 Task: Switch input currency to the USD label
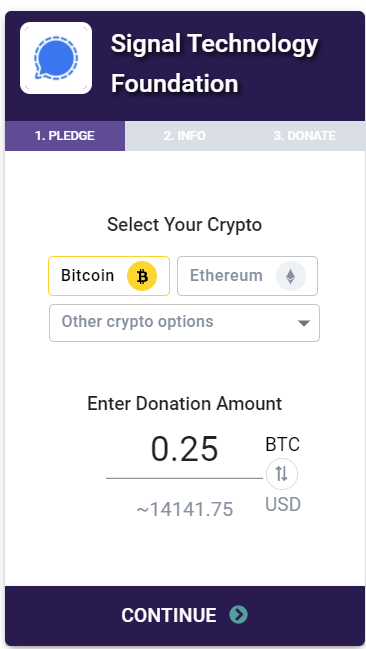(283, 505)
